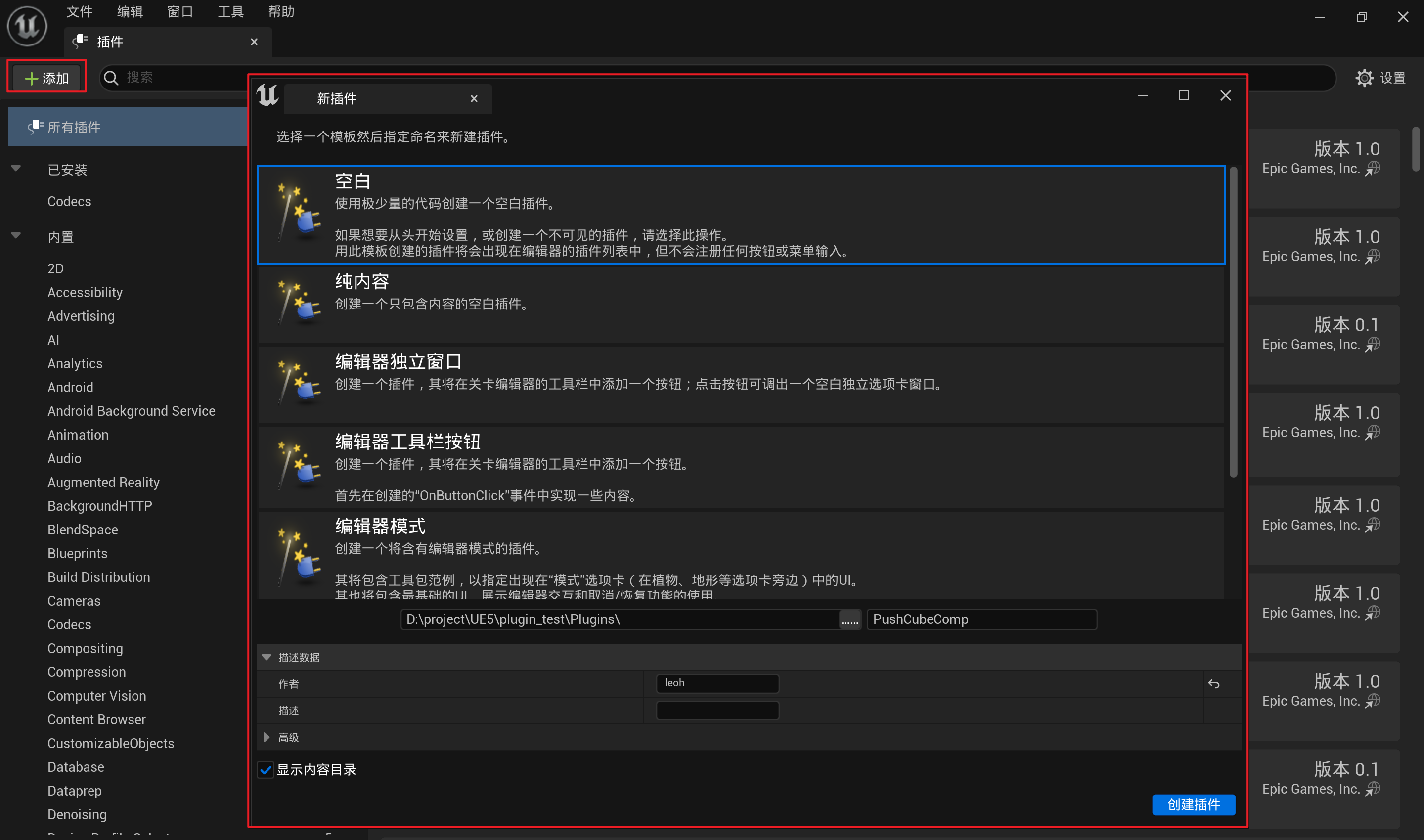Screen dimensions: 1424x840
Task: Click the Unreal Engine logo icon
Action: [x=27, y=26]
